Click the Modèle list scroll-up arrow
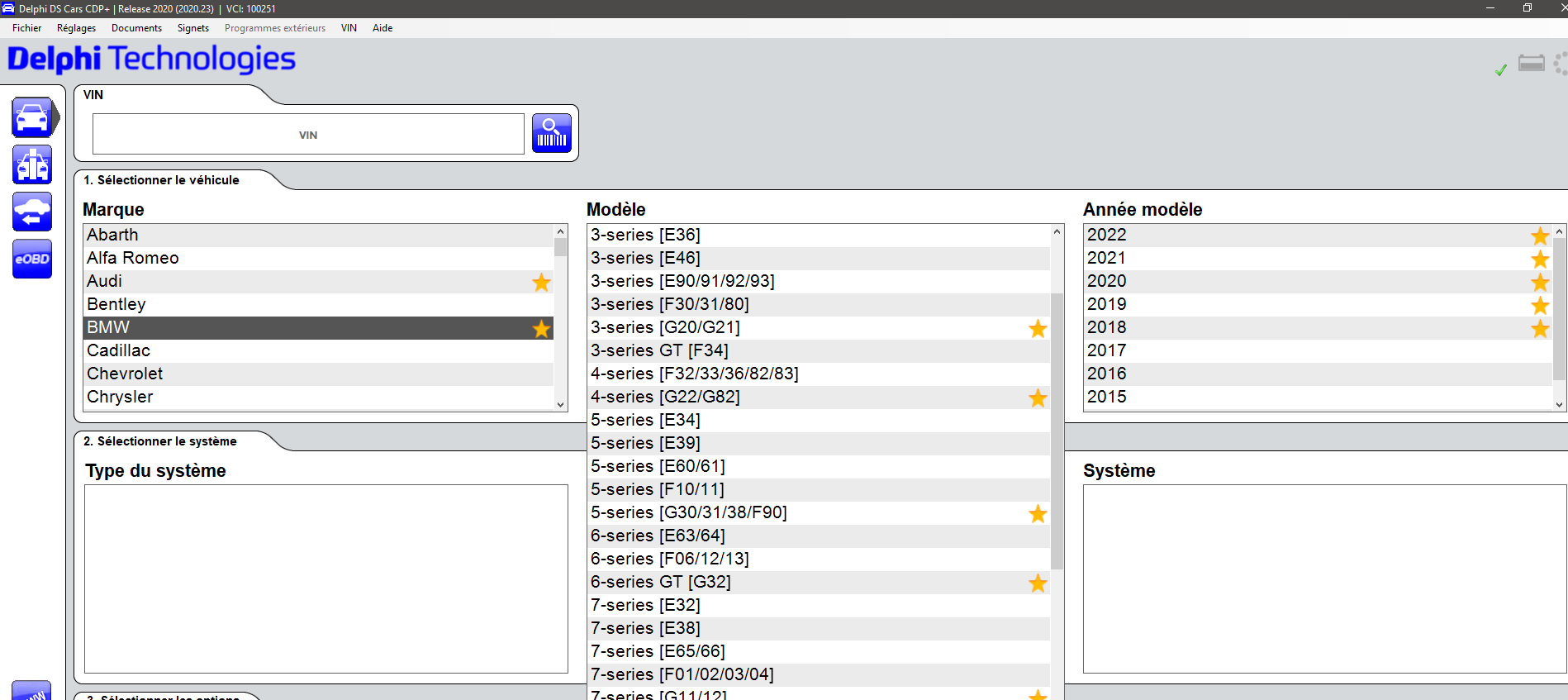Screen dimensions: 1568x700 (x=1057, y=232)
